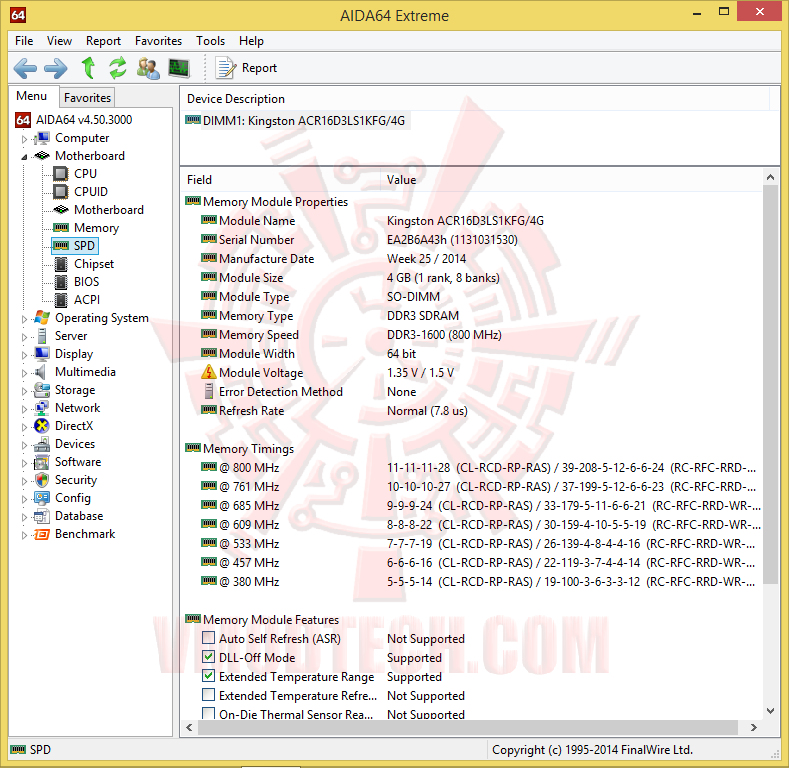The height and width of the screenshot is (768, 789).
Task: Select the Security shield icon
Action: (x=42, y=480)
